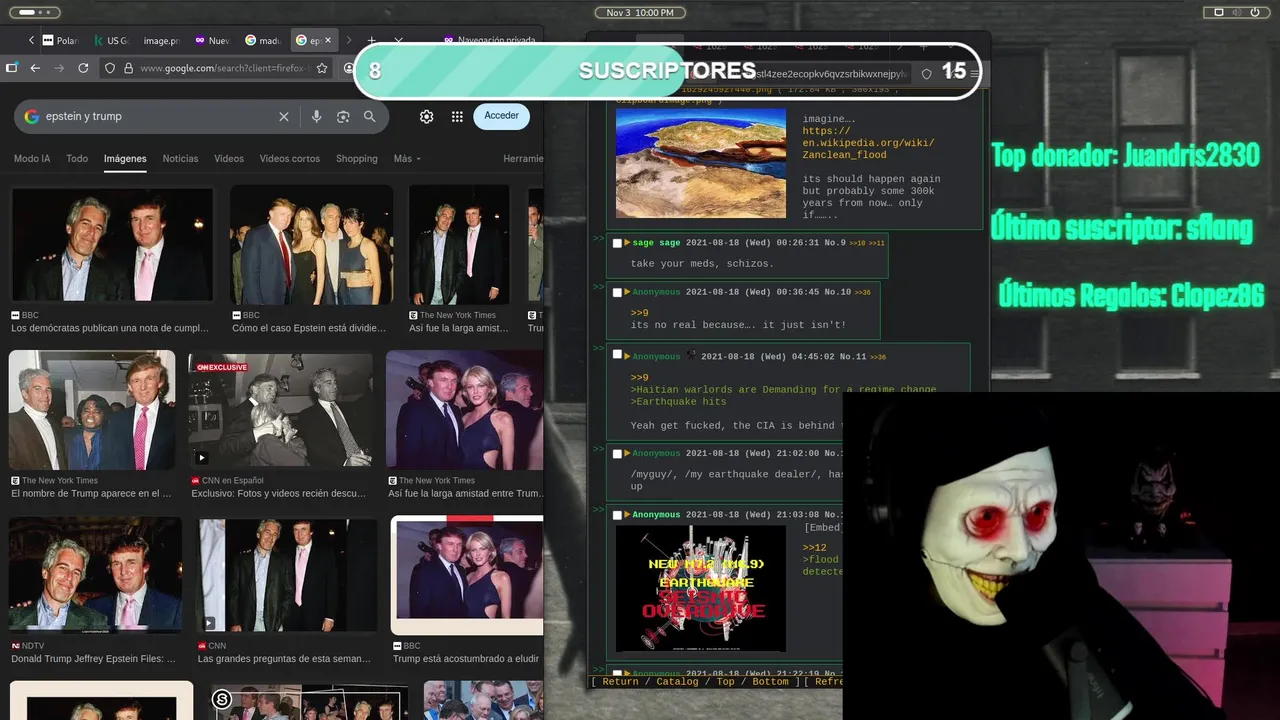This screenshot has width=1280, height=720.
Task: Tick checkbox on post No.11
Action: 617,356
